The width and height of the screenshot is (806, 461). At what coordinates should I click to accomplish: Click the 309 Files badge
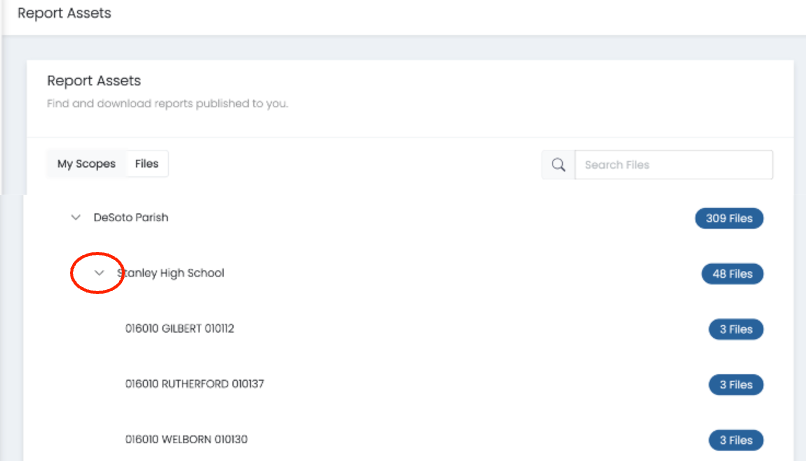click(729, 218)
